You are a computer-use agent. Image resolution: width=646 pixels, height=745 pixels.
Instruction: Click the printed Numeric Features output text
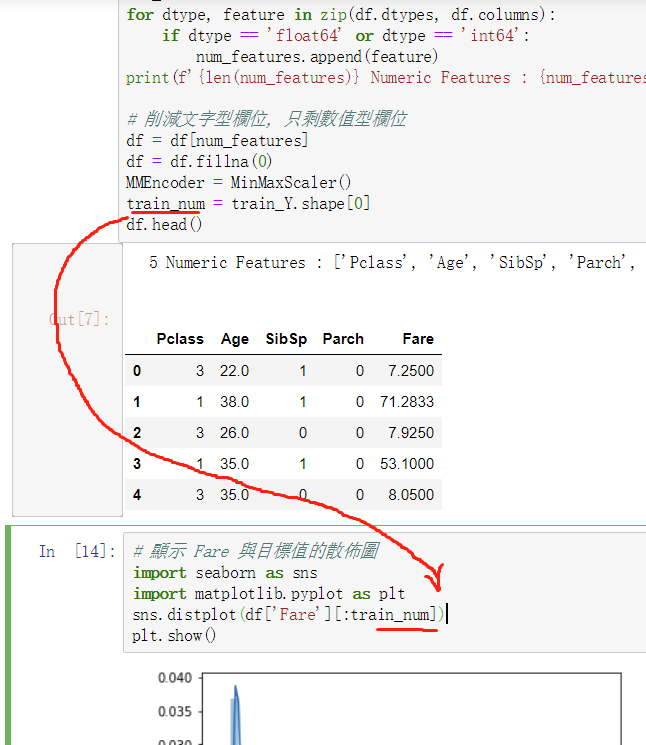[392, 262]
